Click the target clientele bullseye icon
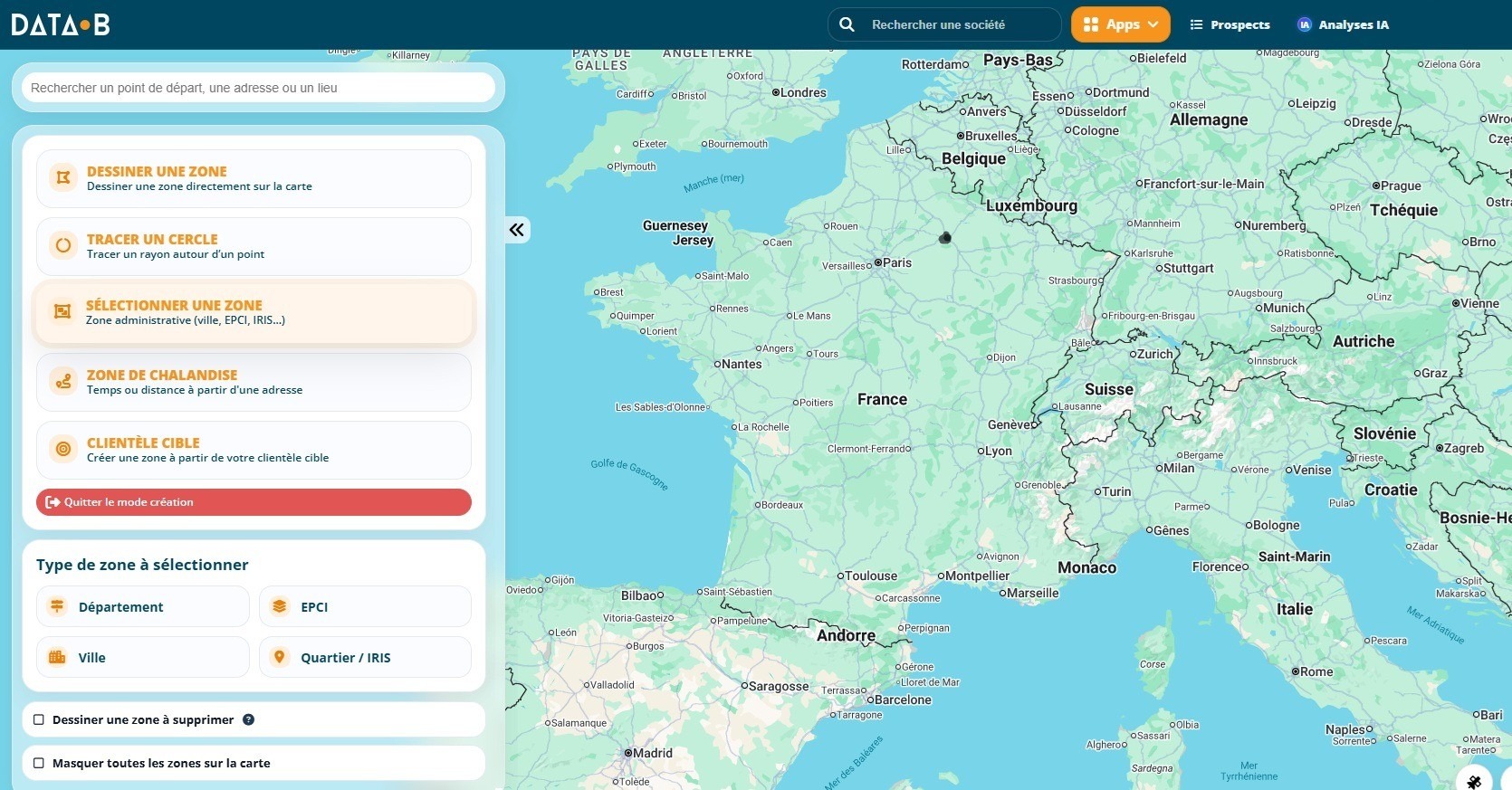This screenshot has height=790, width=1512. [x=63, y=449]
